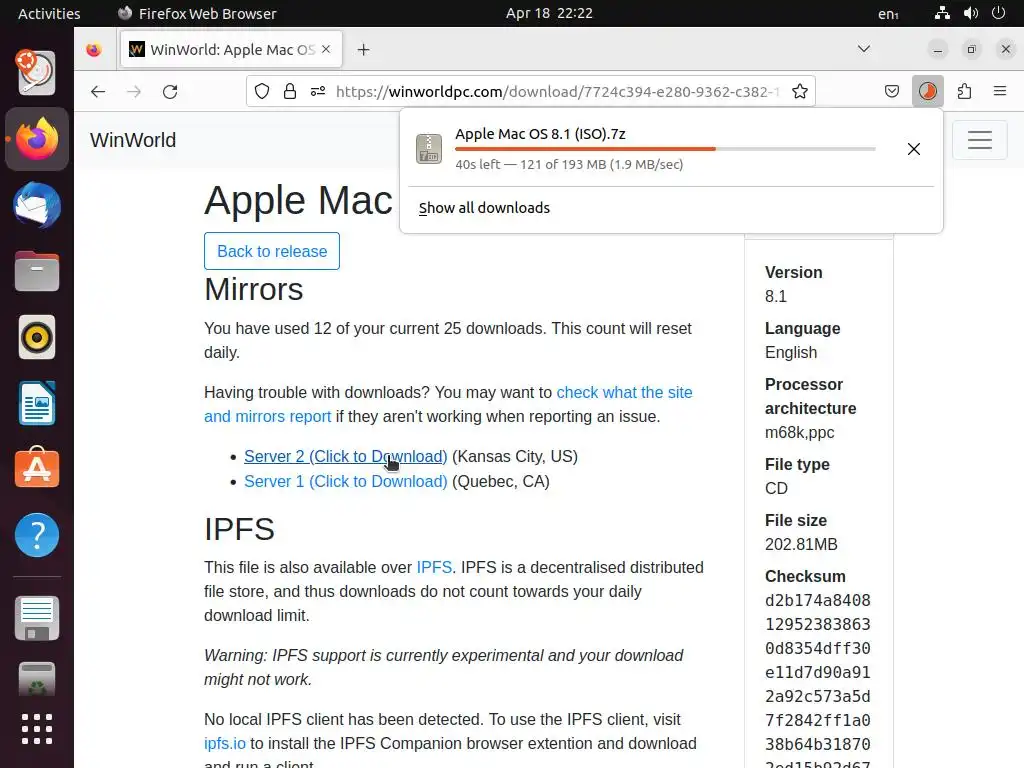Expand the list all tabs chevron

coord(864,49)
